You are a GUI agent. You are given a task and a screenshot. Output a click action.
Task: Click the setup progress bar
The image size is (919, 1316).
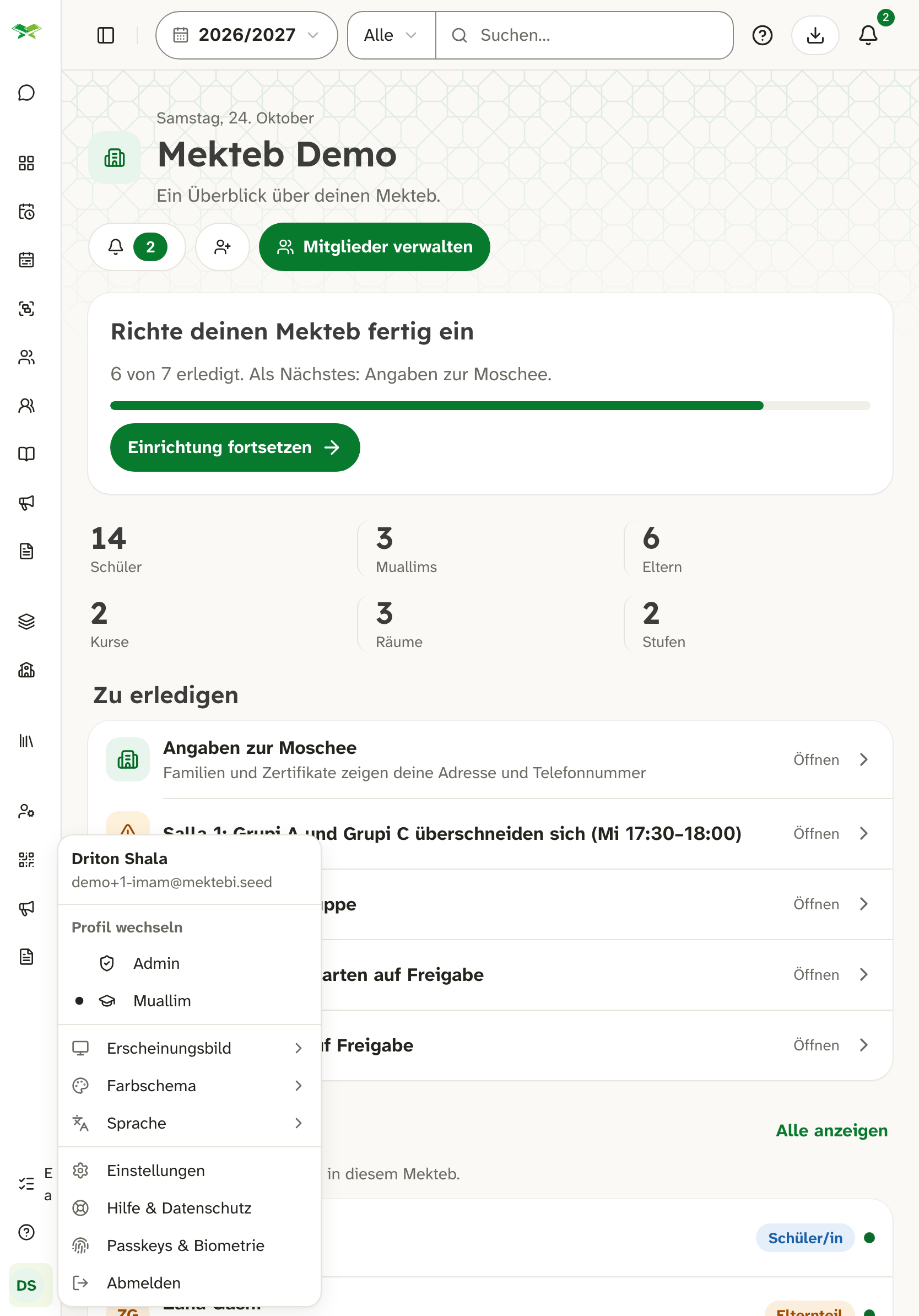pyautogui.click(x=490, y=405)
